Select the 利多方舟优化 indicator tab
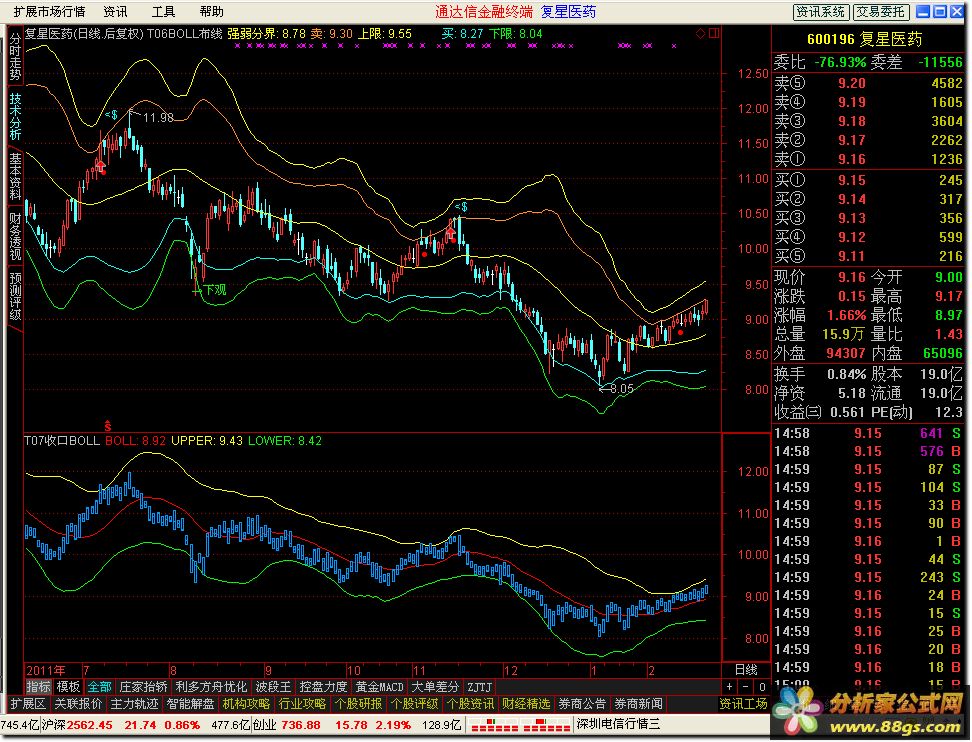The width and height of the screenshot is (972, 742). tap(211, 687)
